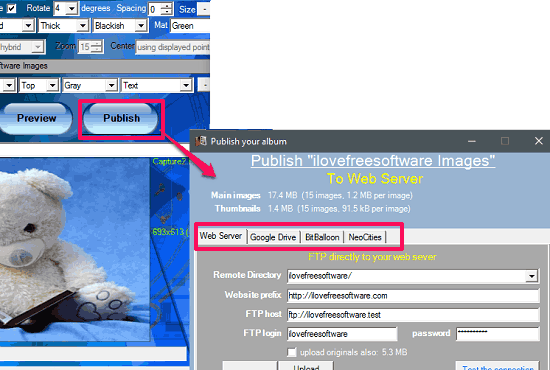
Task: Click the Remote Directory field
Action: 413,276
